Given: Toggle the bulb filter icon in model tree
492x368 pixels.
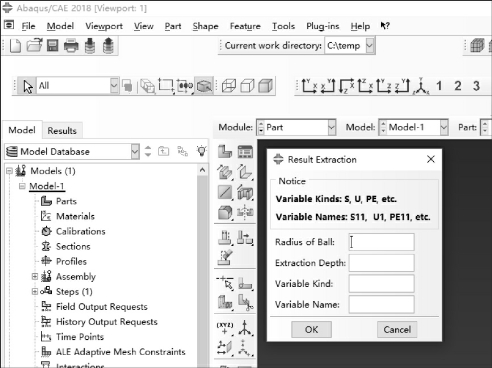Looking at the screenshot, I should (202, 151).
